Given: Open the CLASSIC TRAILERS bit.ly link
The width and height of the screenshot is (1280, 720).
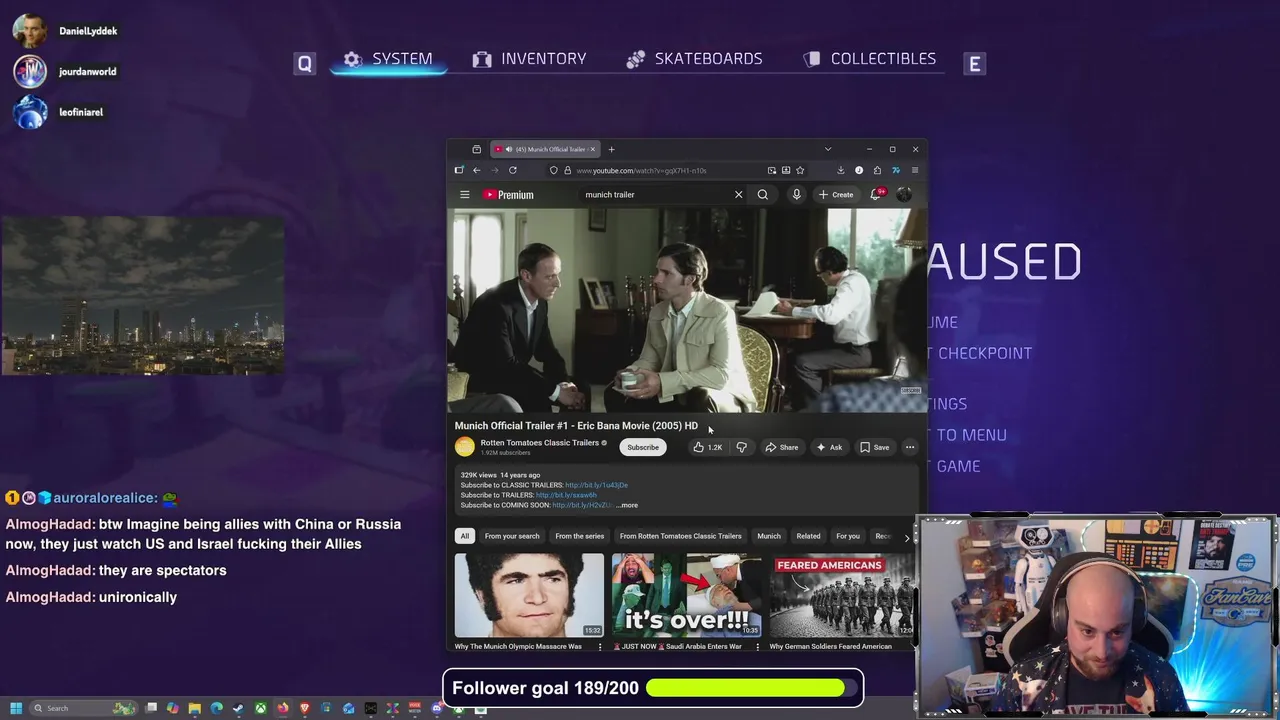Looking at the screenshot, I should (x=596, y=485).
